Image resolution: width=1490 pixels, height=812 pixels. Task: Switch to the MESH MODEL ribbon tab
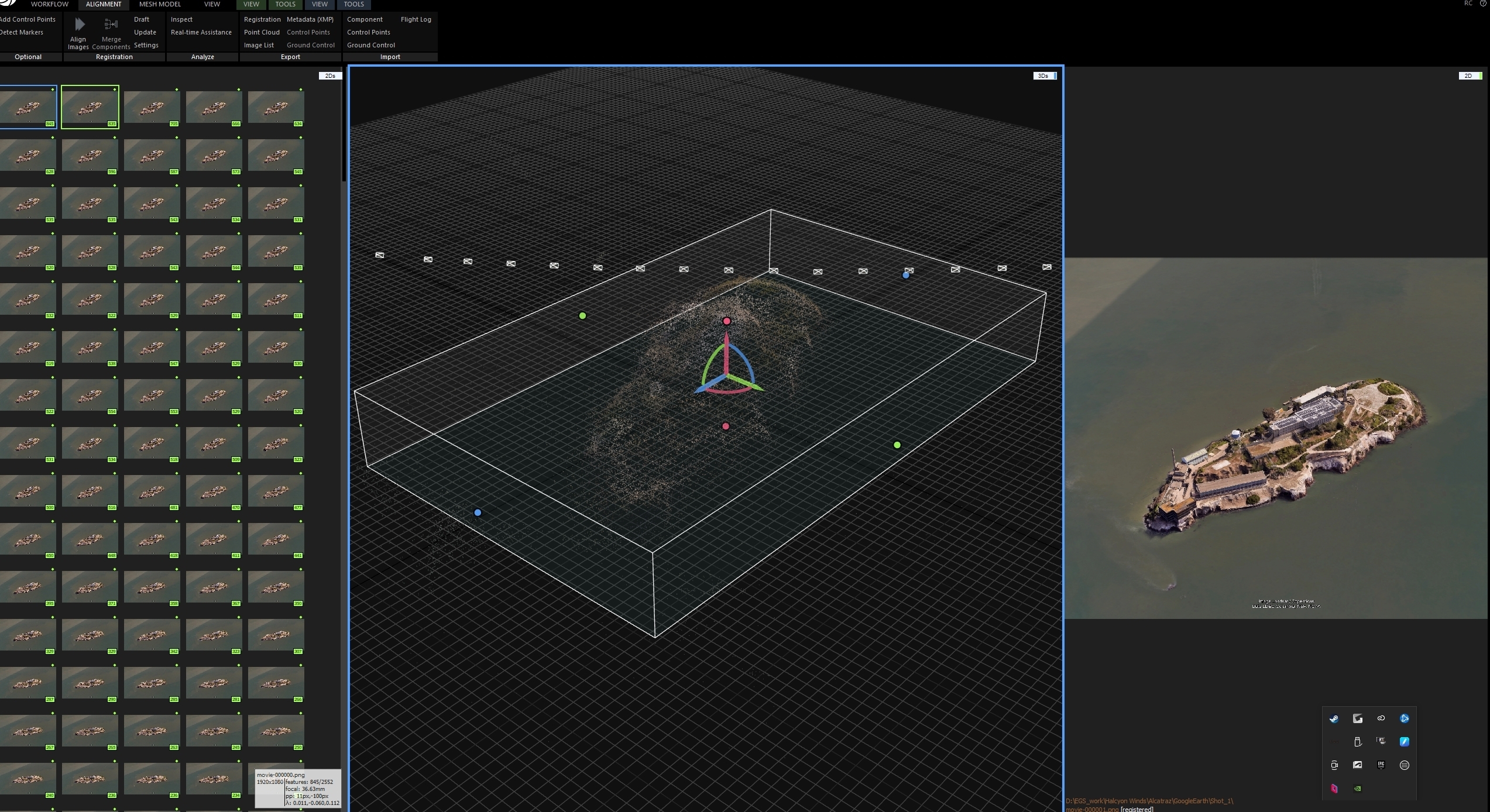(x=160, y=4)
